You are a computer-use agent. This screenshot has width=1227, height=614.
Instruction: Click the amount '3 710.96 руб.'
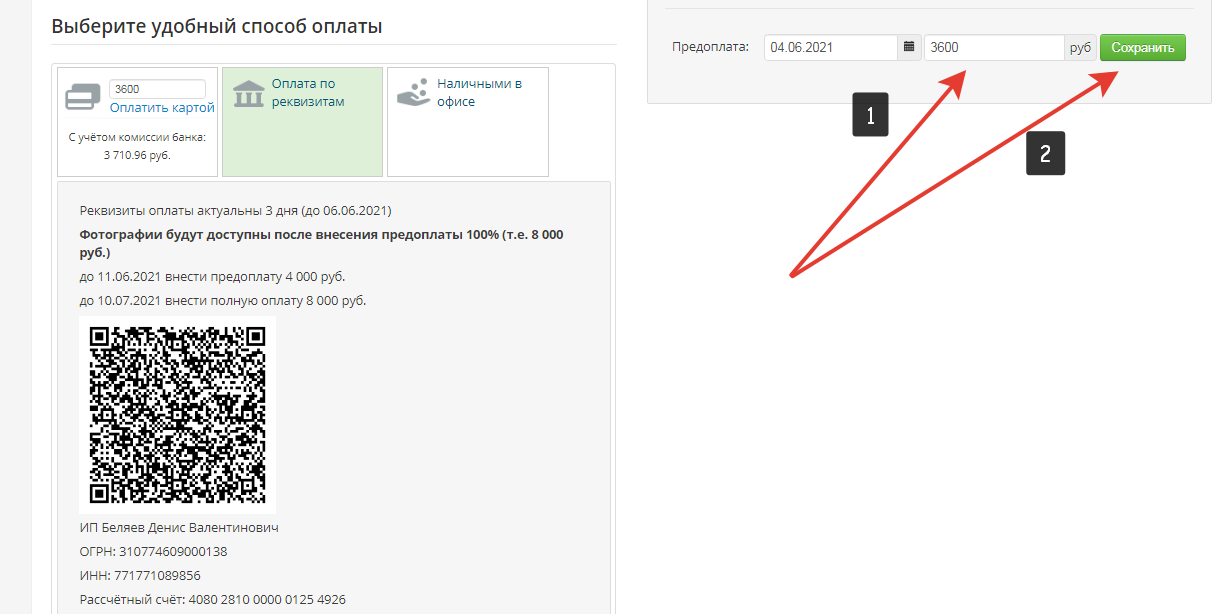(137, 155)
